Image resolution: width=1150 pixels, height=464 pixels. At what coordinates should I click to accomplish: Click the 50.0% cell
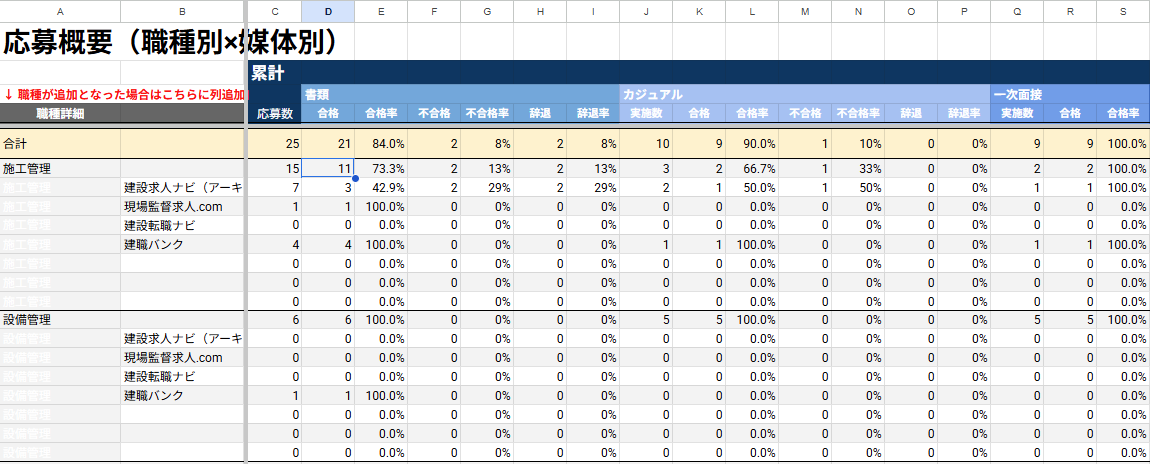coord(752,188)
